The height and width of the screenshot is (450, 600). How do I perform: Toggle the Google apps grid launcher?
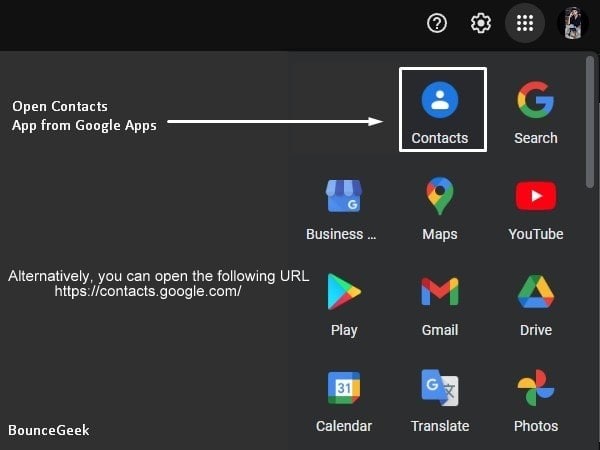pos(525,23)
